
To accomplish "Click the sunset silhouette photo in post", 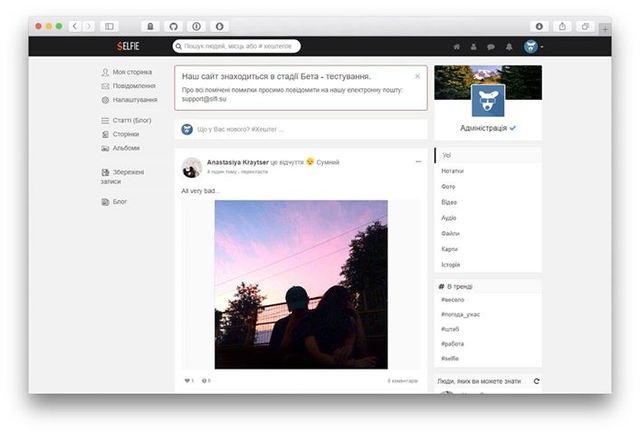I will click(301, 284).
